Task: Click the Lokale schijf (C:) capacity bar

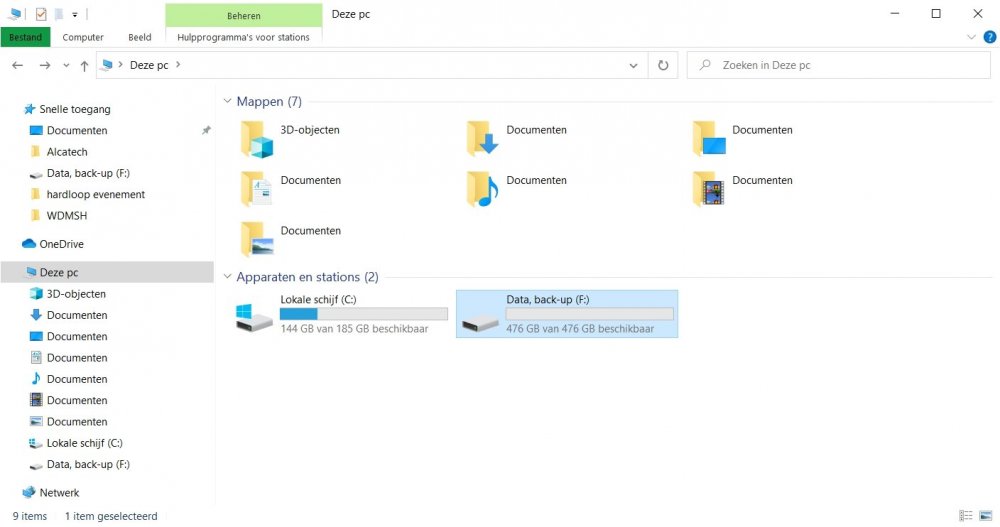Action: (364, 314)
